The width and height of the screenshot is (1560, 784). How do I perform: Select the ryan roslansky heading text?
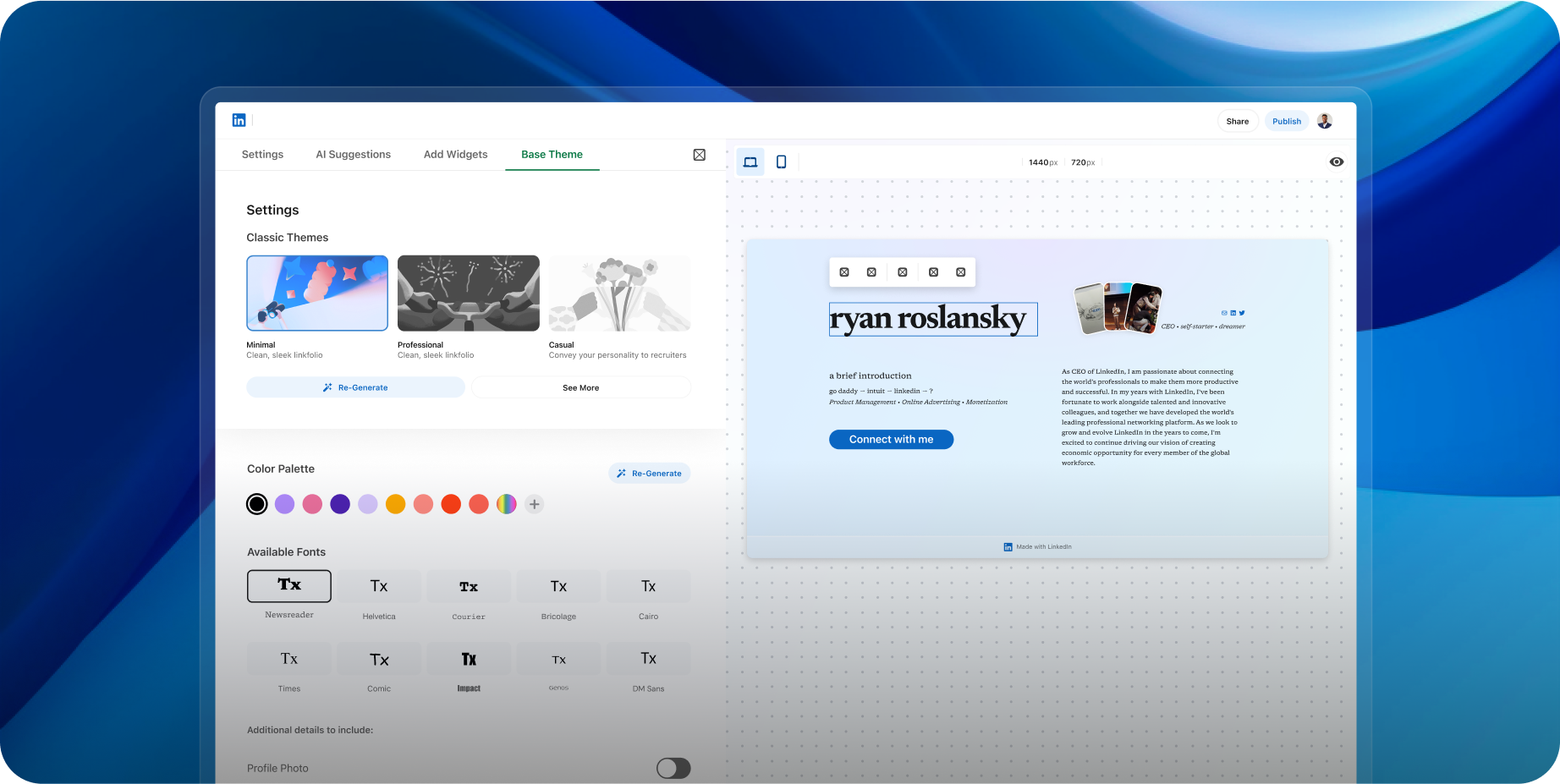click(x=933, y=320)
